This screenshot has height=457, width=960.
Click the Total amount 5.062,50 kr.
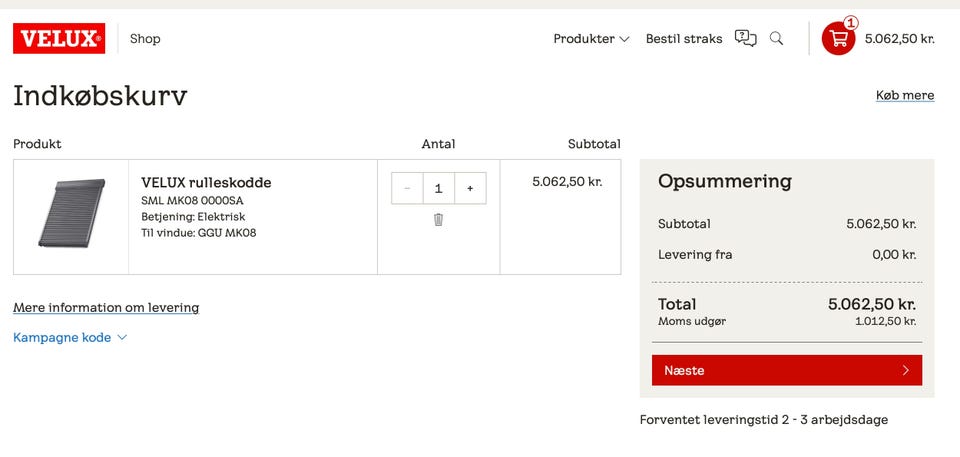pyautogui.click(x=872, y=304)
